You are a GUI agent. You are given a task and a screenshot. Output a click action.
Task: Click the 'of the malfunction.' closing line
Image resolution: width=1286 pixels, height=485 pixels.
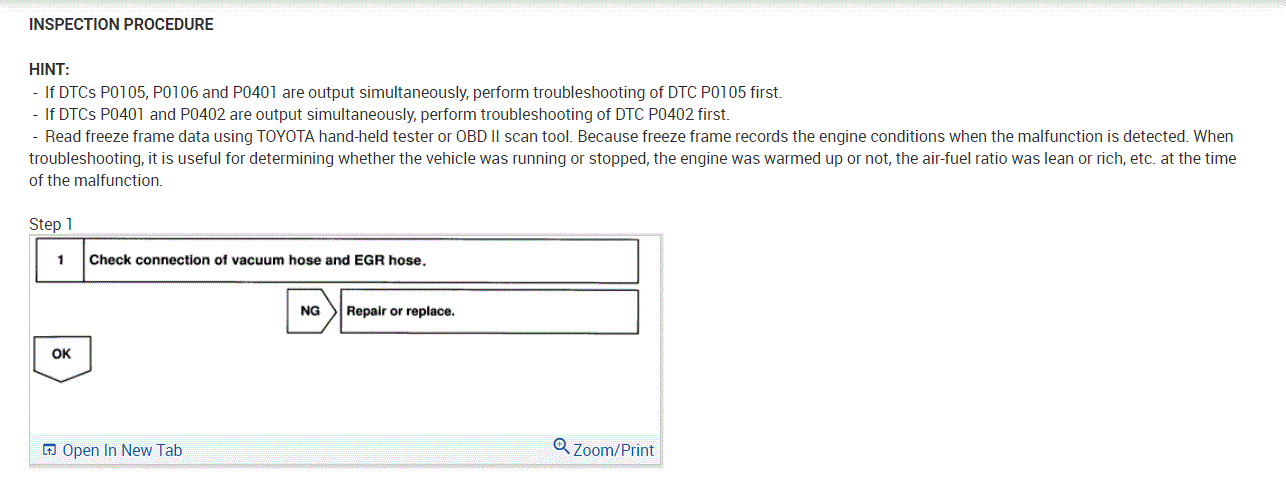click(95, 180)
